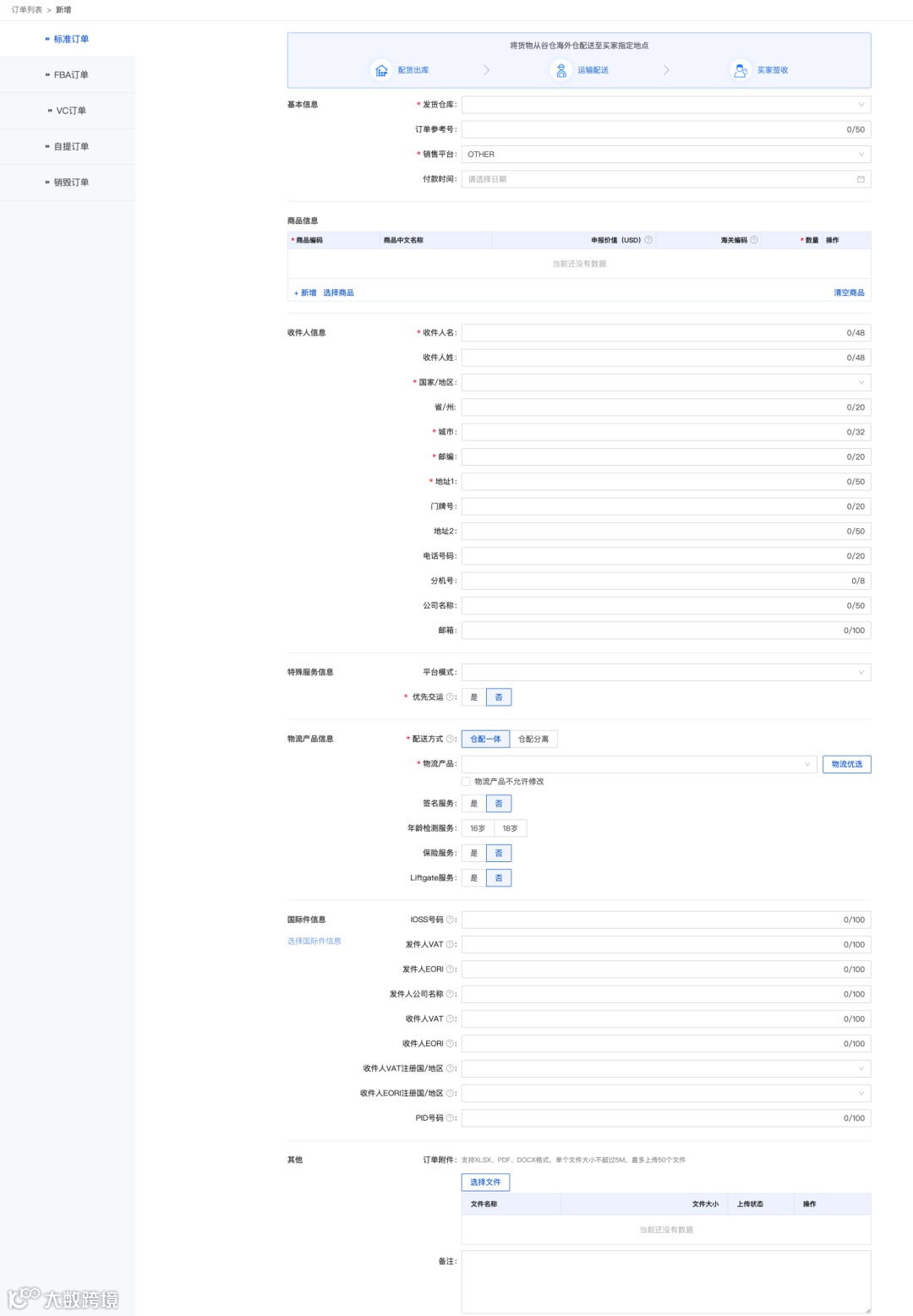Click help icon next to 收件人EORI注册国/地区
The image size is (913, 1316).
[450, 1094]
